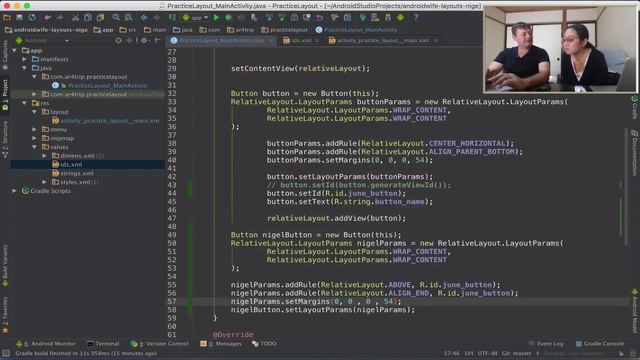Open the app run configuration dropdown
Screen dimensions: 640x360
click(196, 18)
